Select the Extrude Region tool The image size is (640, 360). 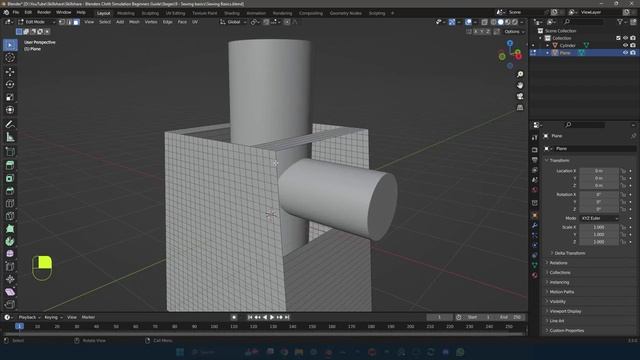[10, 165]
